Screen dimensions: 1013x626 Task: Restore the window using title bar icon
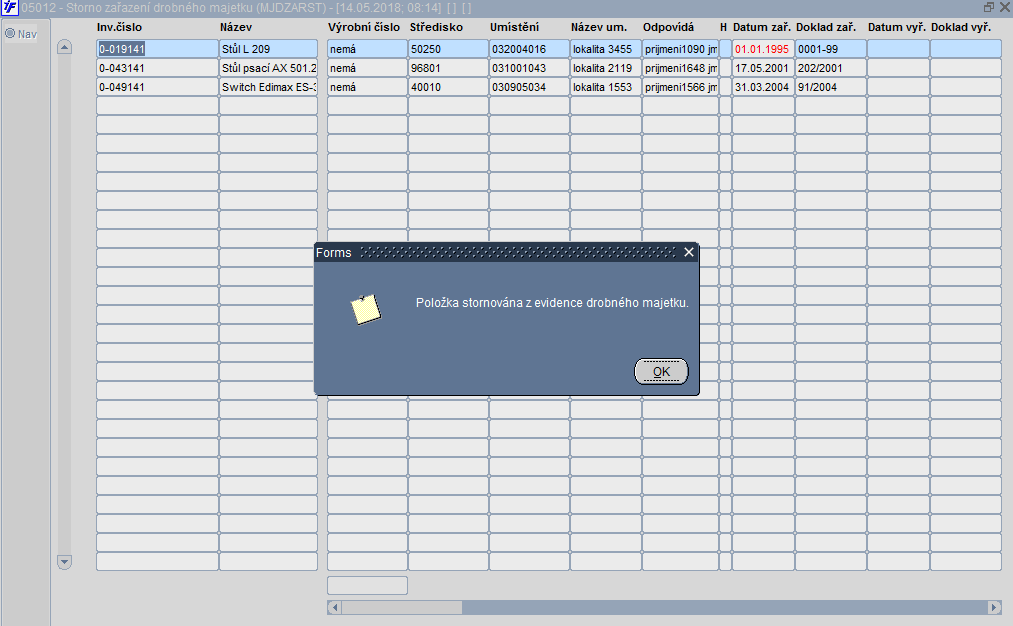click(x=988, y=7)
